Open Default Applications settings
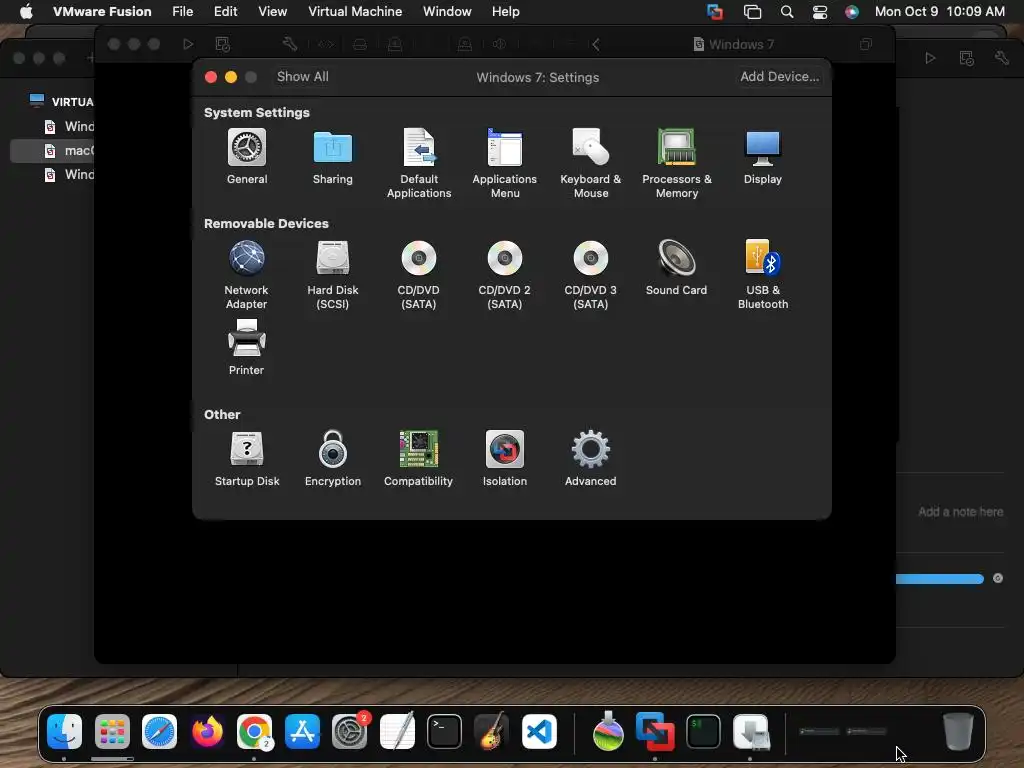1024x768 pixels. [x=419, y=163]
